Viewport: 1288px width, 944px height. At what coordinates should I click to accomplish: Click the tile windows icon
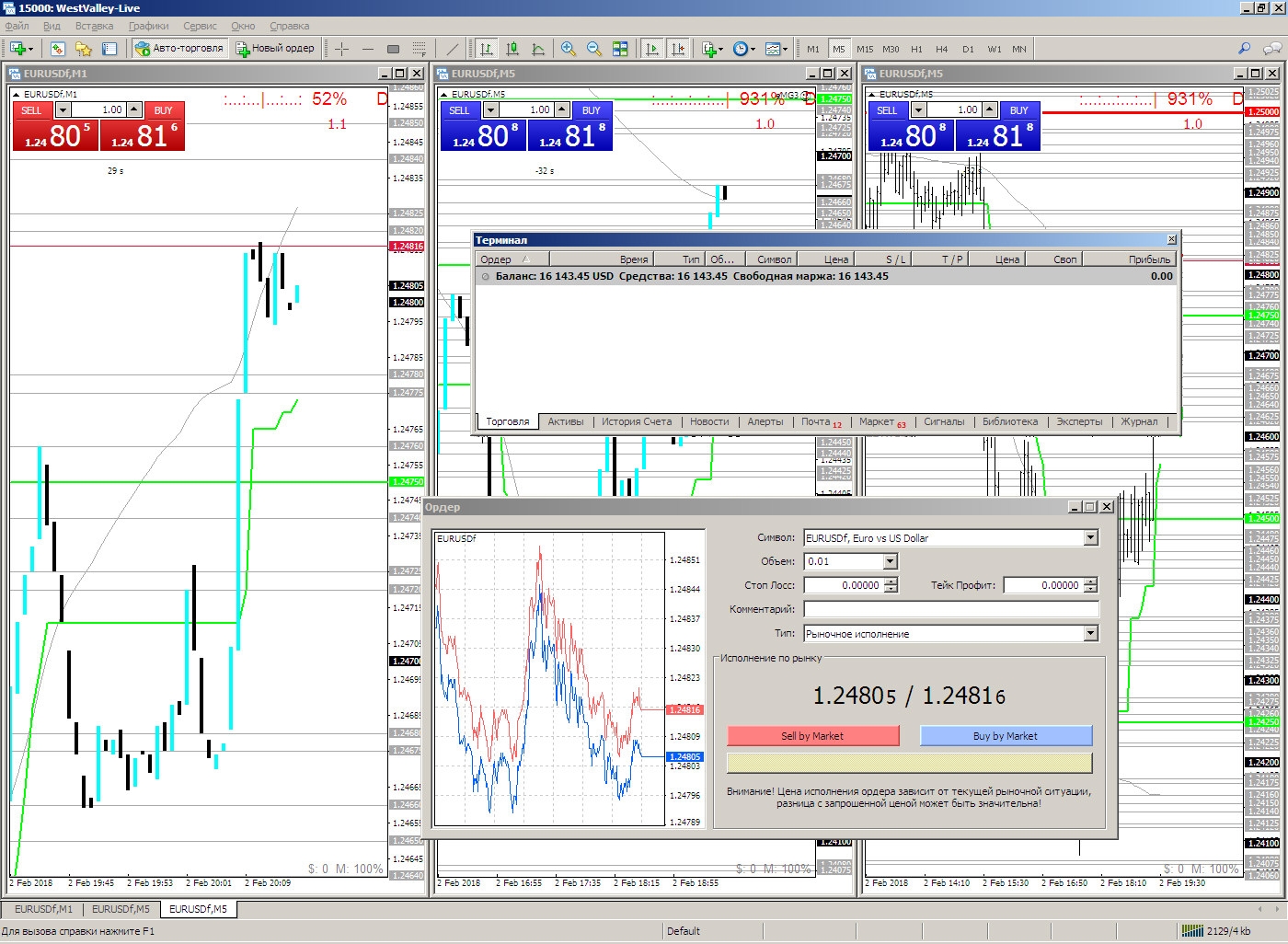[x=620, y=49]
